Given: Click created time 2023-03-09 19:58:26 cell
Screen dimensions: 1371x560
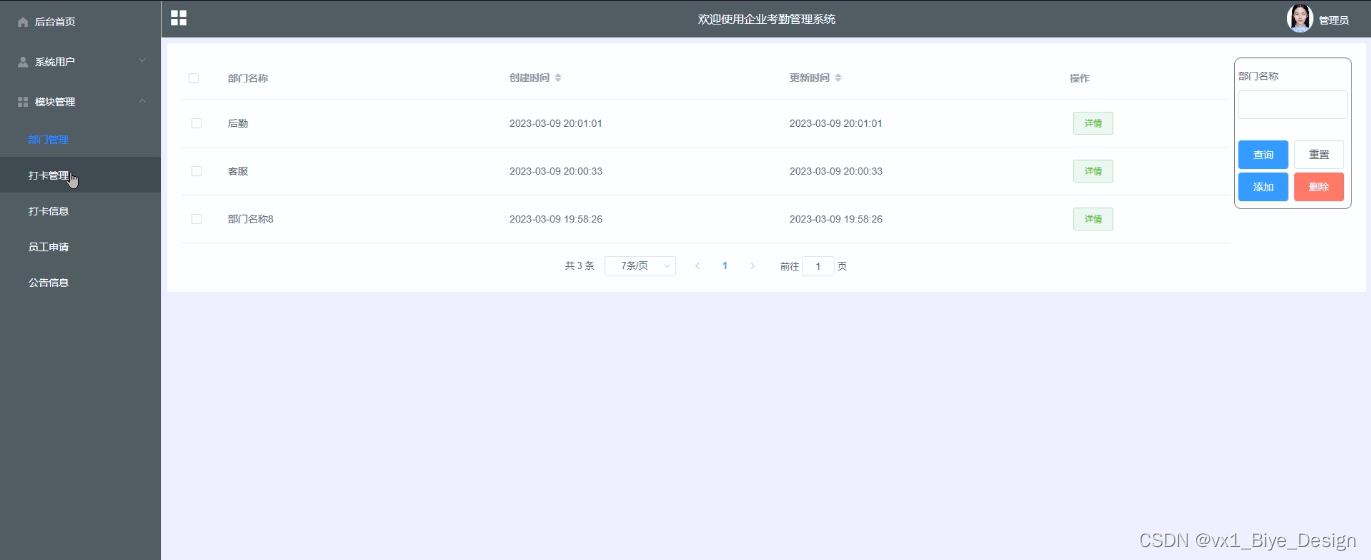Looking at the screenshot, I should tap(556, 219).
